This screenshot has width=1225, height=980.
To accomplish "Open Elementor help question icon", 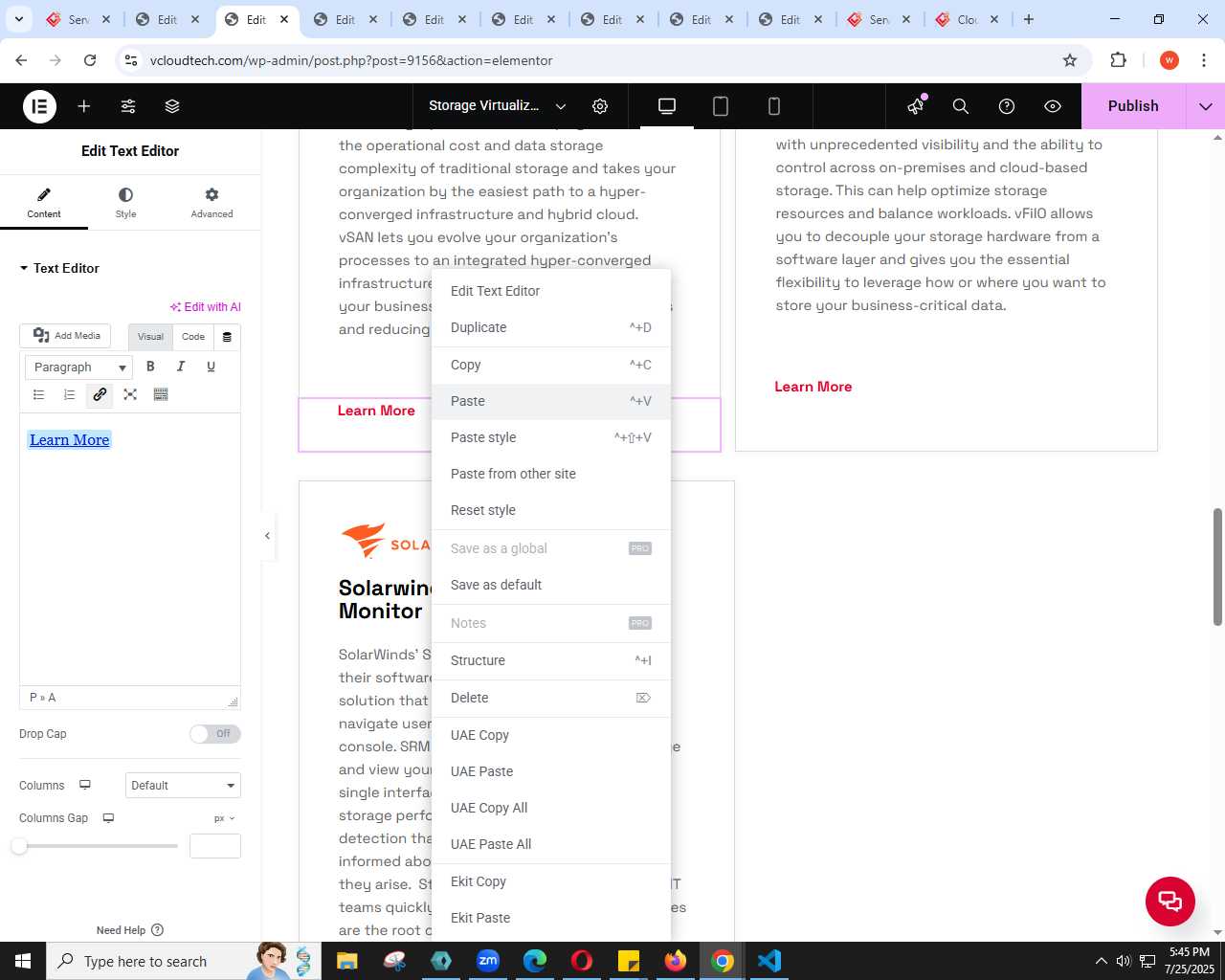I will click(x=1007, y=106).
